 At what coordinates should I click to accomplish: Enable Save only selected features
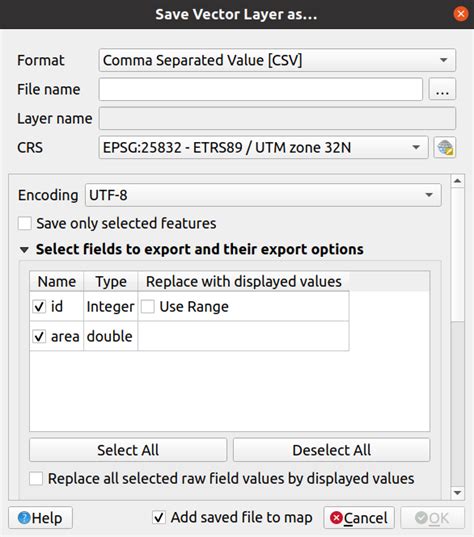coord(25,223)
